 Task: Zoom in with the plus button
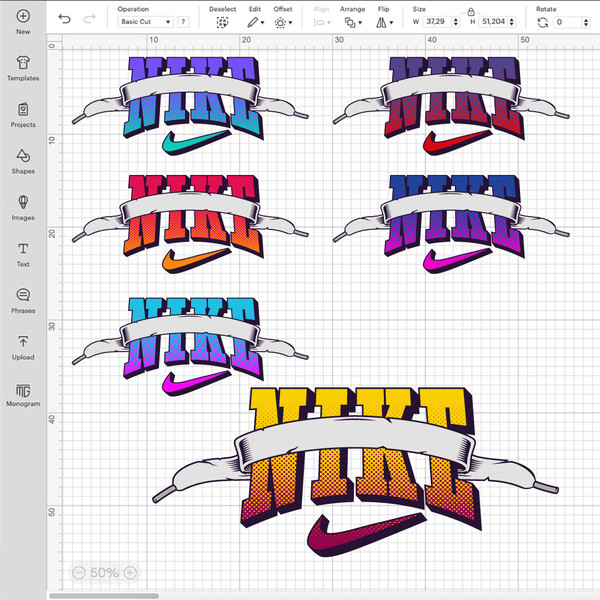click(x=130, y=572)
